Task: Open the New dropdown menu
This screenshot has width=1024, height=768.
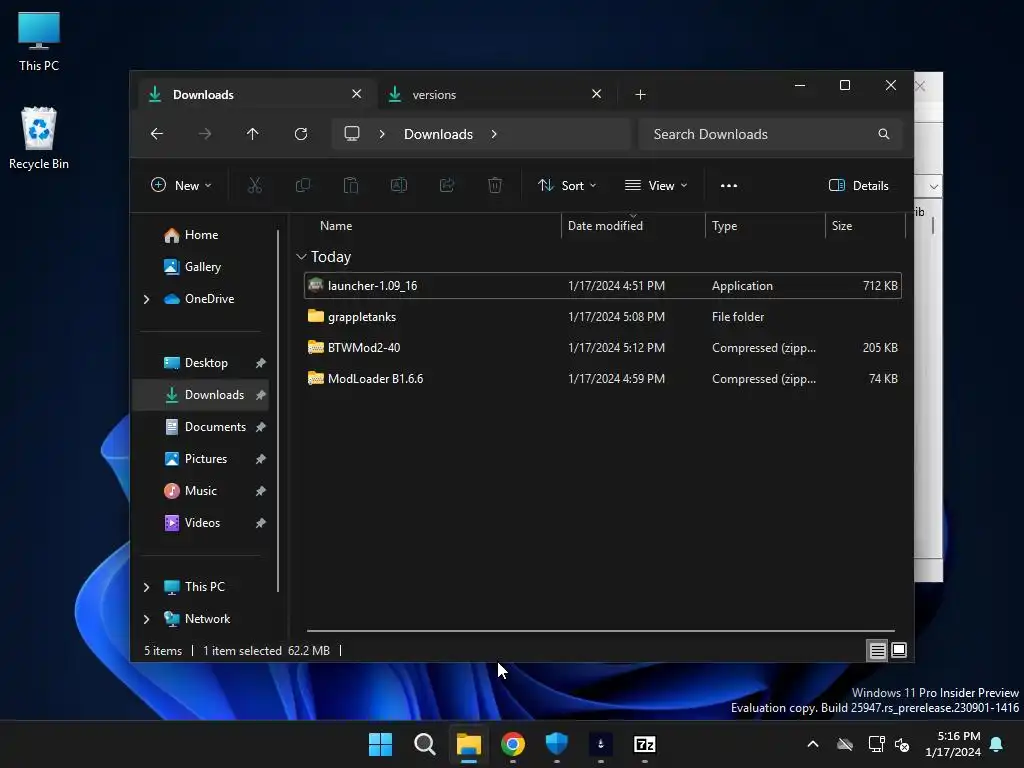Action: pyautogui.click(x=181, y=185)
